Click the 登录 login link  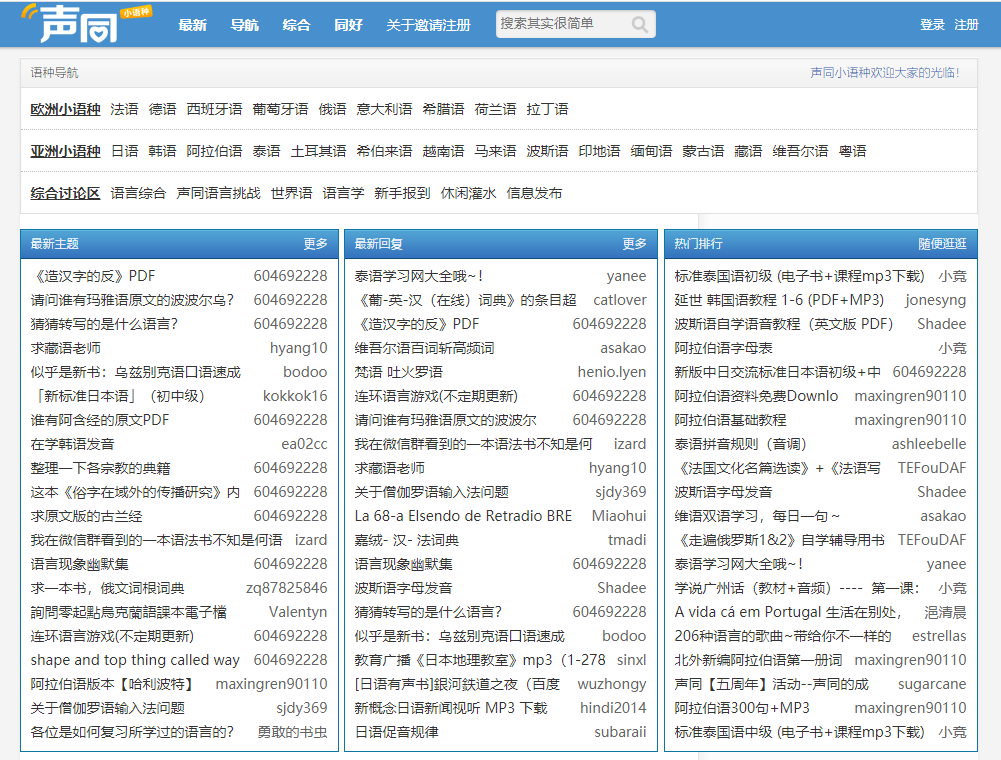click(932, 25)
